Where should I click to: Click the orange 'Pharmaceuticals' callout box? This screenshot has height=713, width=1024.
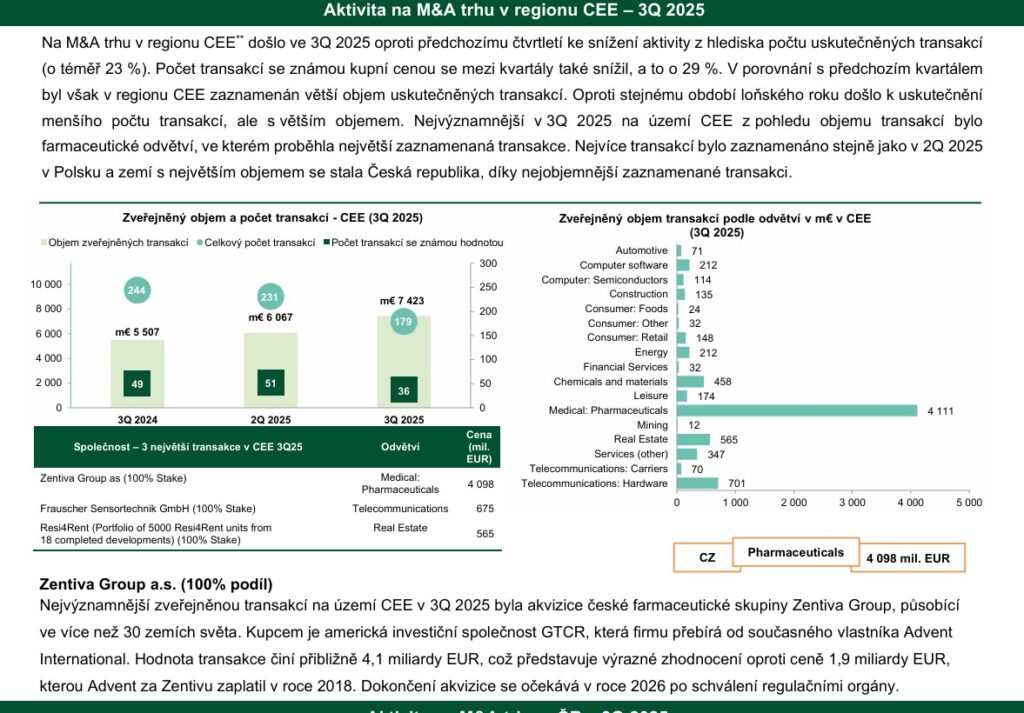795,552
